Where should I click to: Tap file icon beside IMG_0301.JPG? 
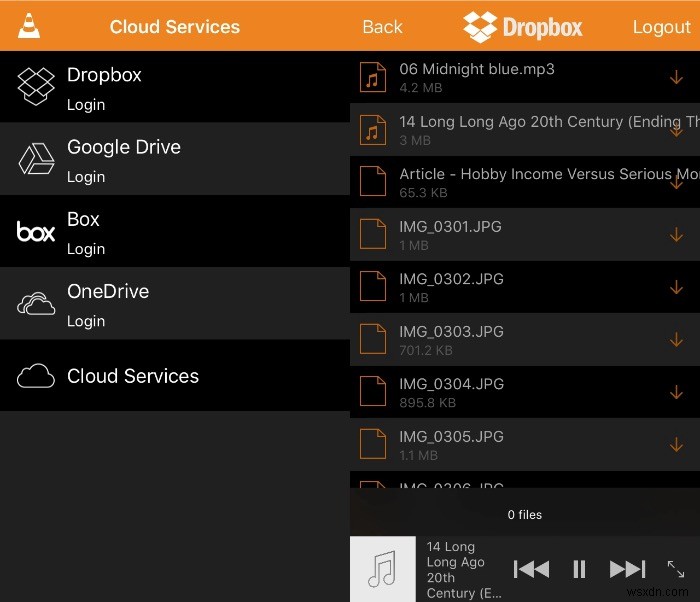click(373, 234)
